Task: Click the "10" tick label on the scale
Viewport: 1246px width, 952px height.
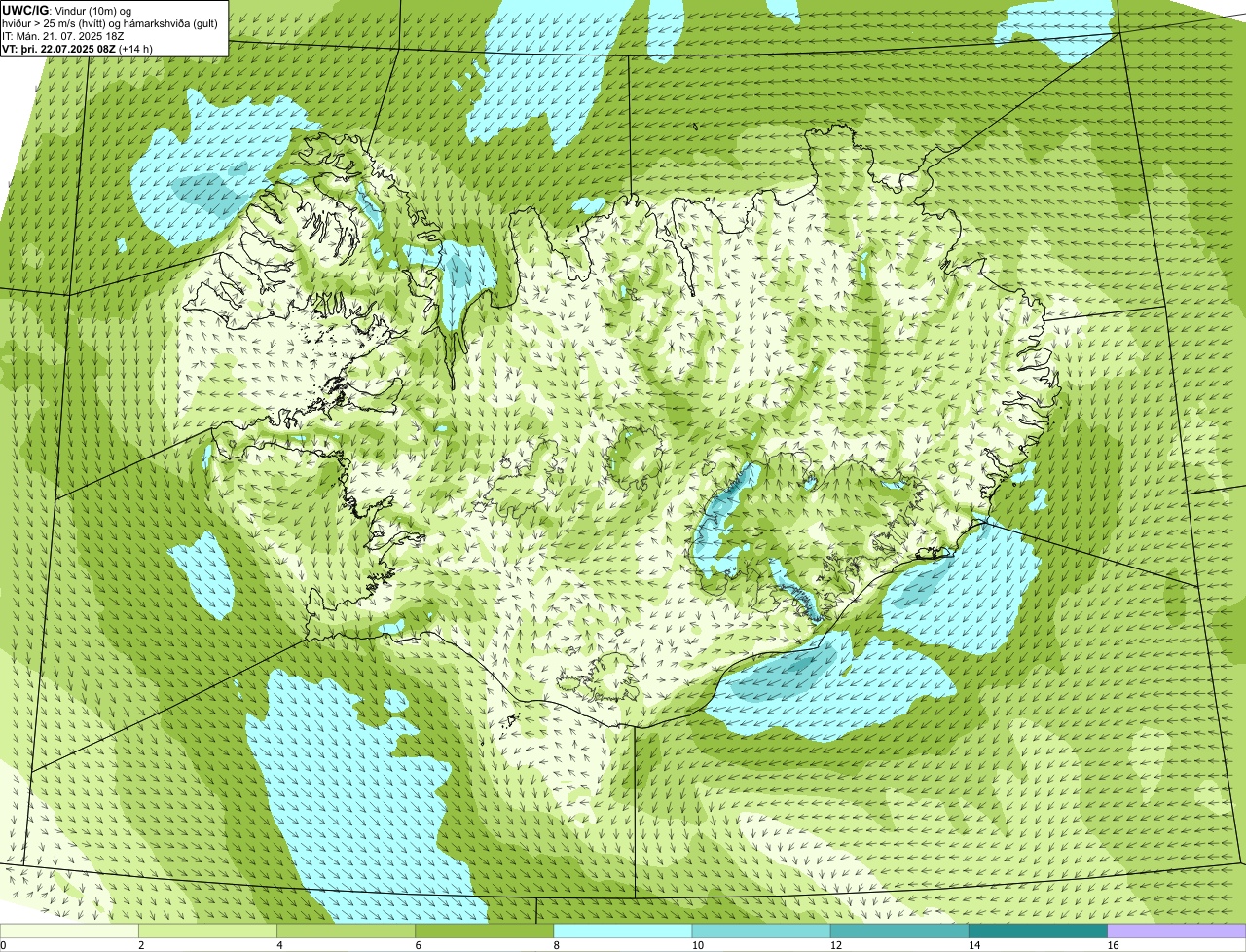Action: click(x=697, y=945)
